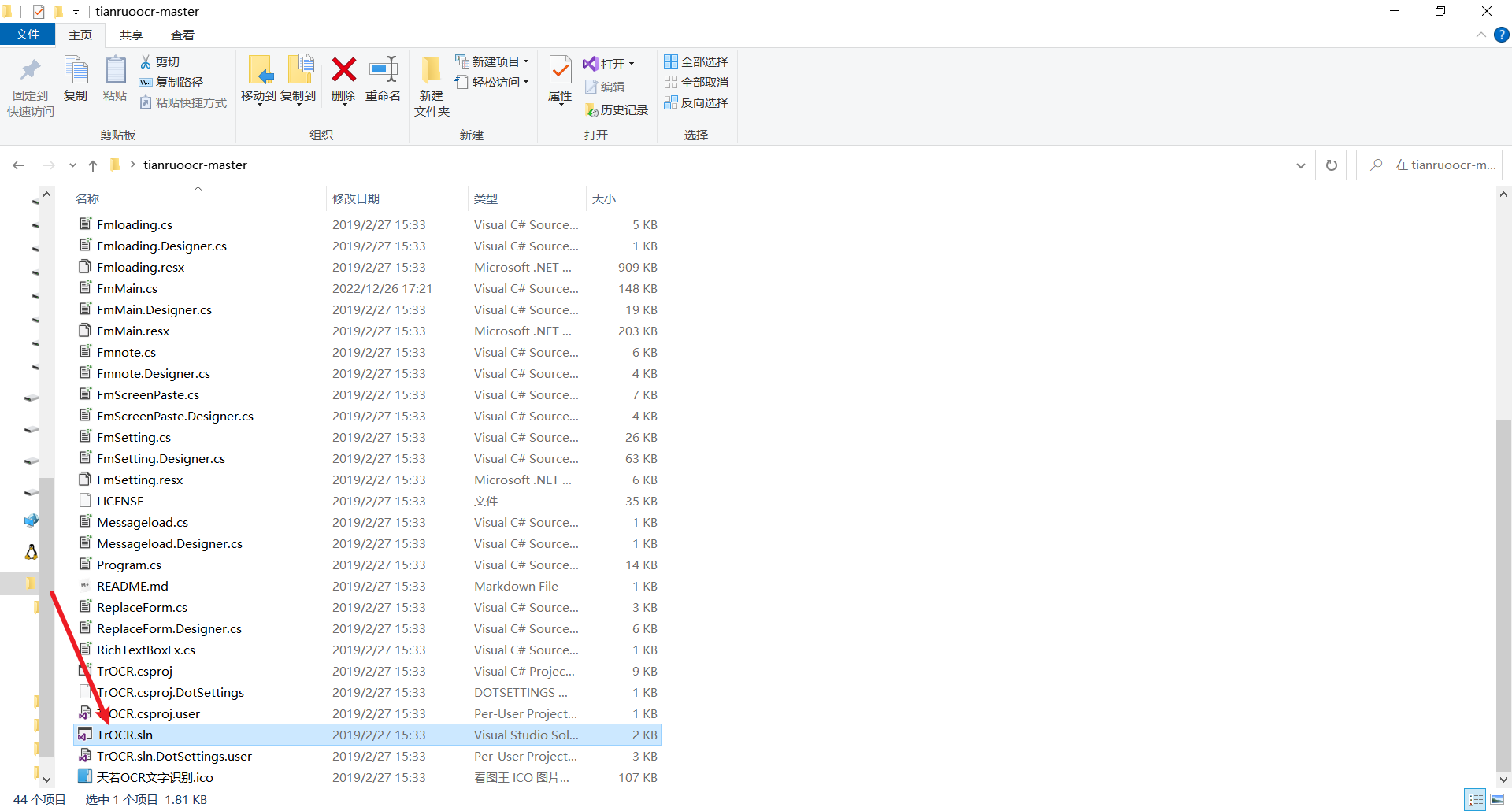The width and height of the screenshot is (1512, 811).
Task: Click Properties checkmark in Quick Access Toolbar
Action: (x=39, y=12)
